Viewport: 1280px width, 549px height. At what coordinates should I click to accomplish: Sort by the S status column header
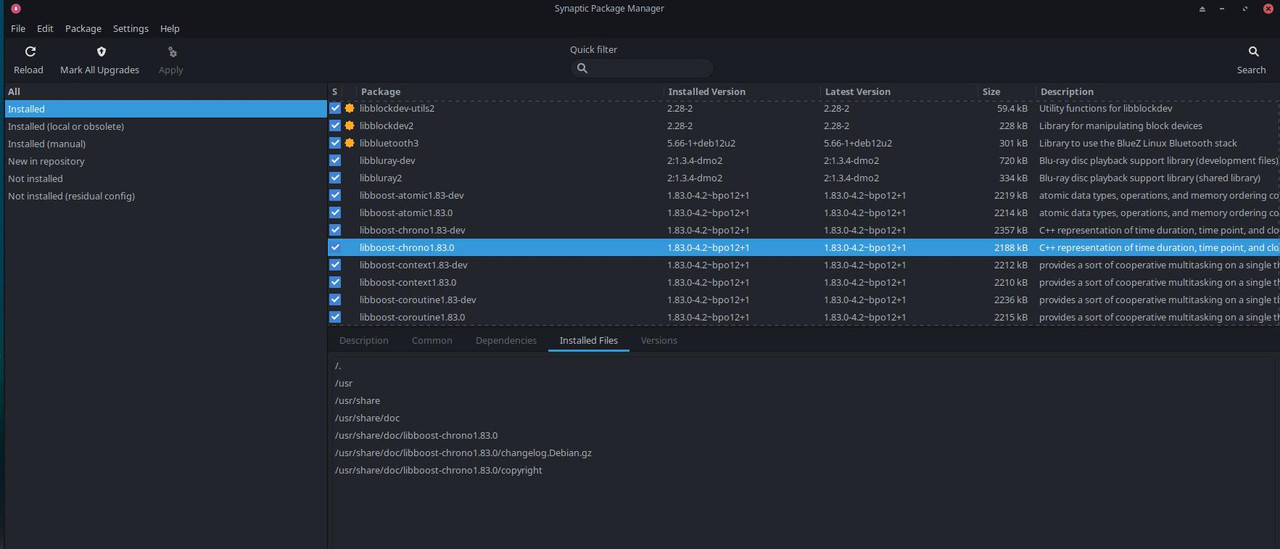(x=335, y=92)
